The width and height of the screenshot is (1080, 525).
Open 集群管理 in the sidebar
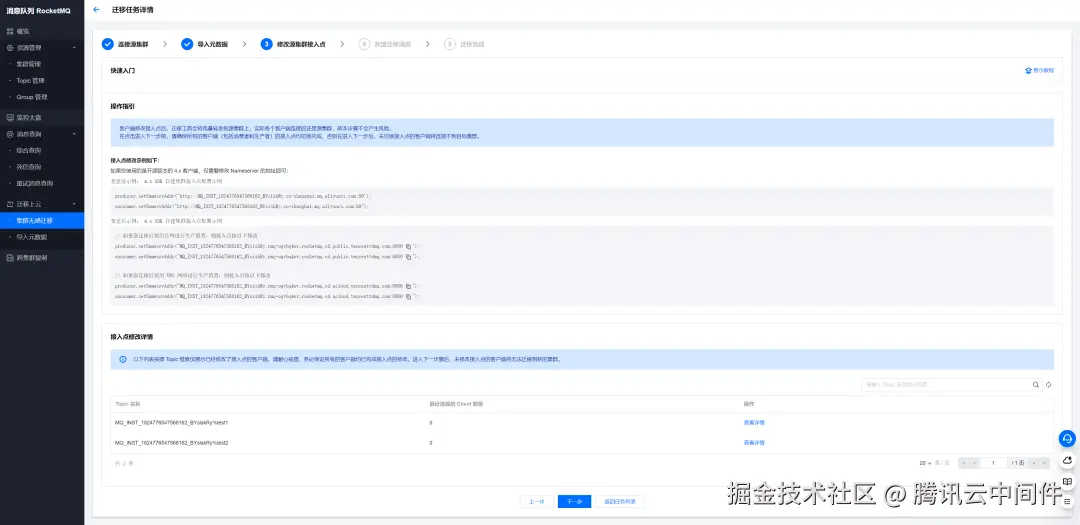pos(29,64)
